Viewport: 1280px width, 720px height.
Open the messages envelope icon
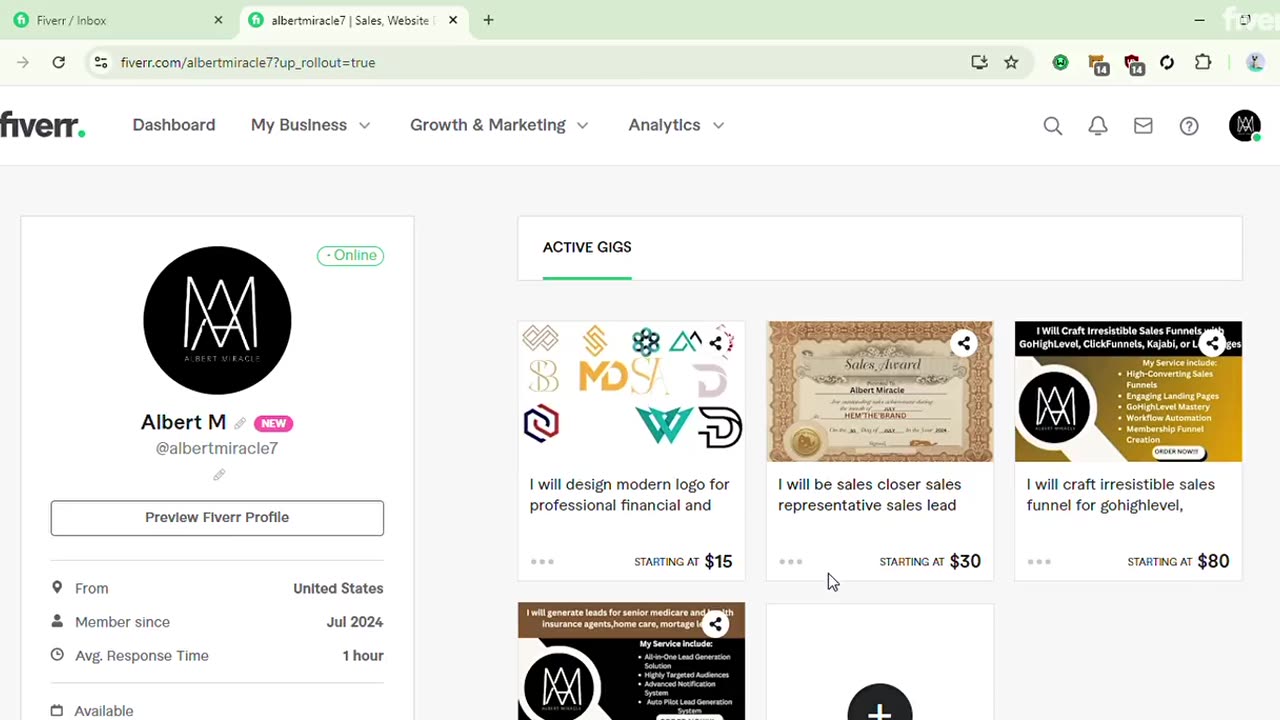[x=1143, y=126]
